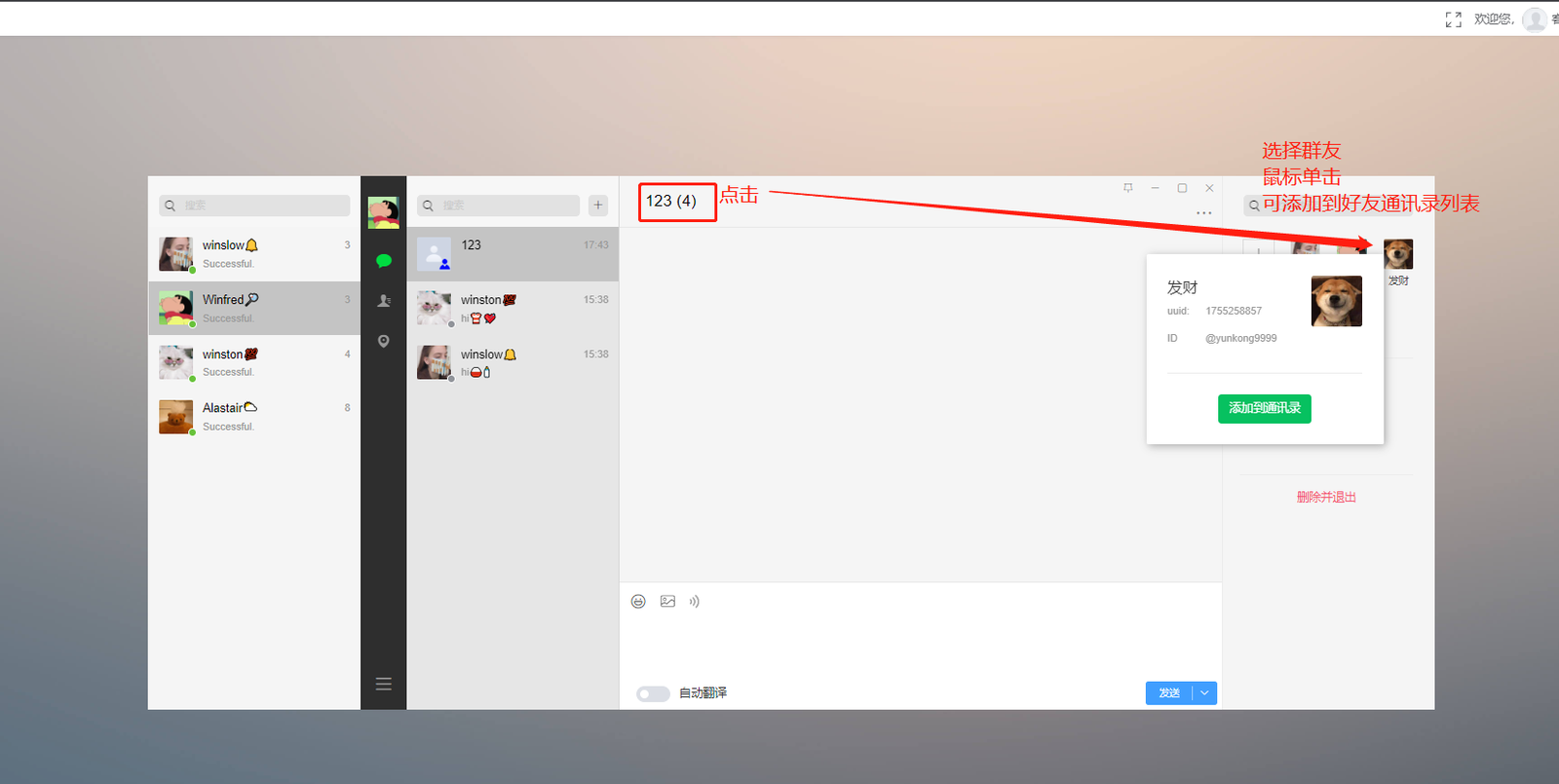
Task: Select the 123 group conversation
Action: 513,254
